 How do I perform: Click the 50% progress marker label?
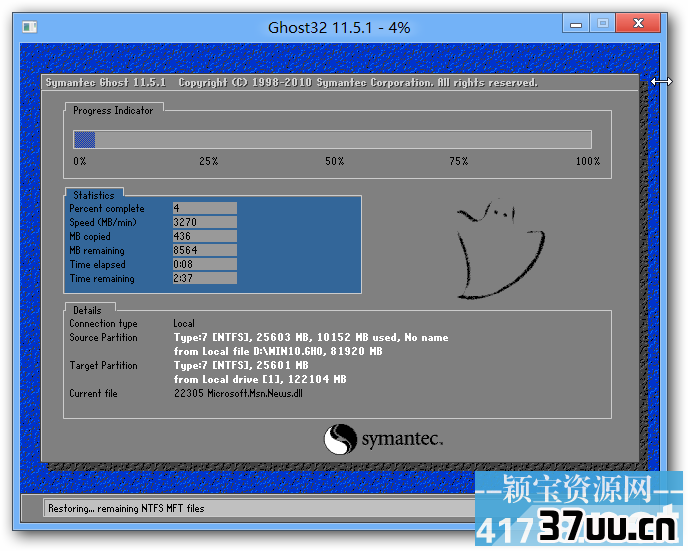(x=334, y=161)
